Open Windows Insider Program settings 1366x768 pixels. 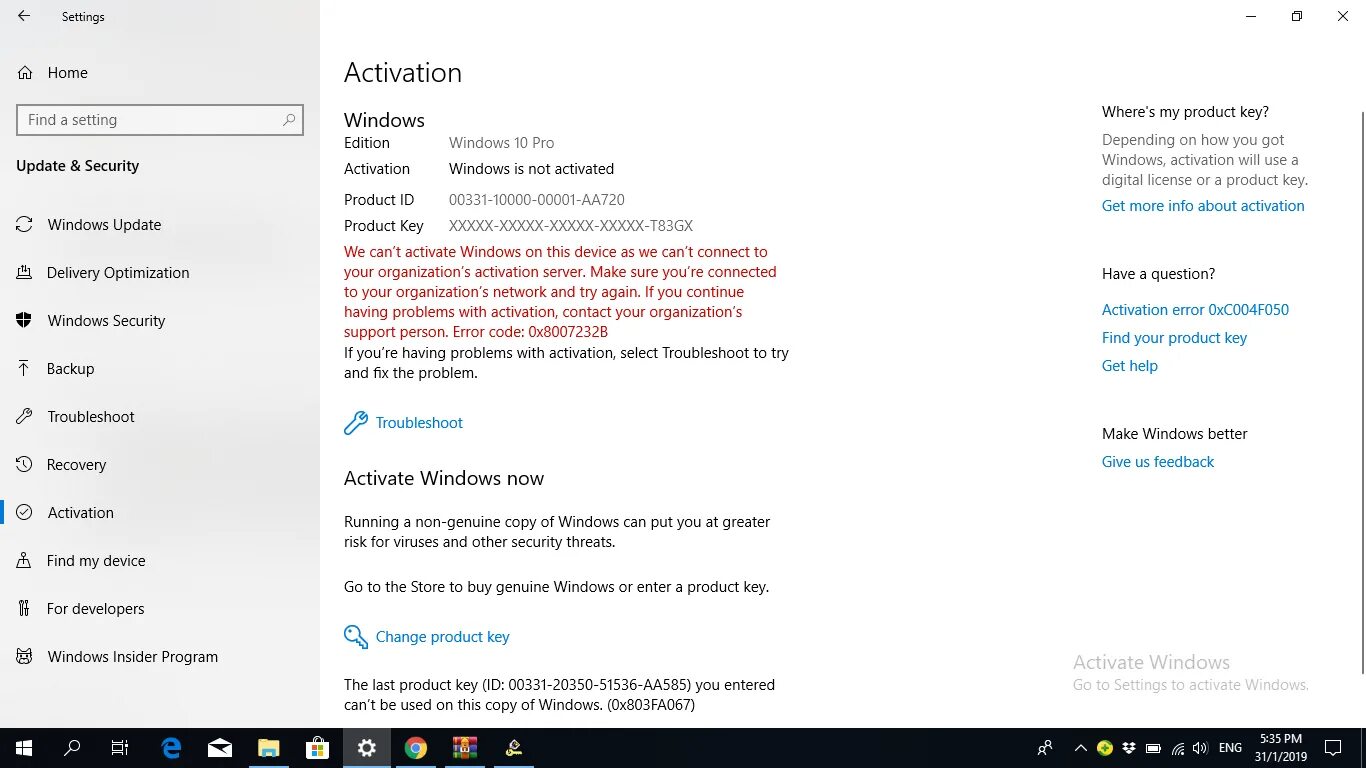point(160,656)
